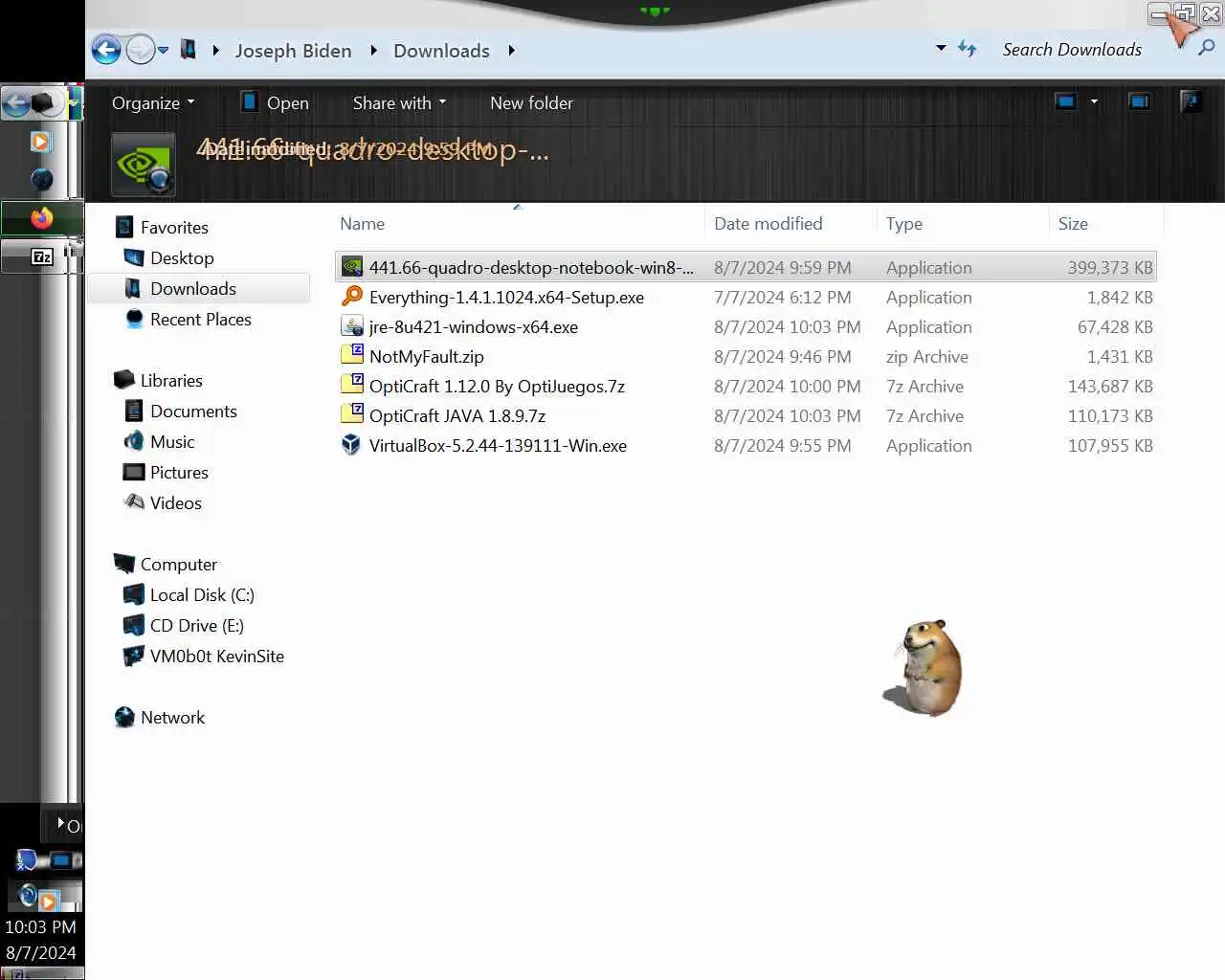Expand the arrow after Joseph Biden
Image resolution: width=1225 pixels, height=980 pixels.
pos(373,51)
